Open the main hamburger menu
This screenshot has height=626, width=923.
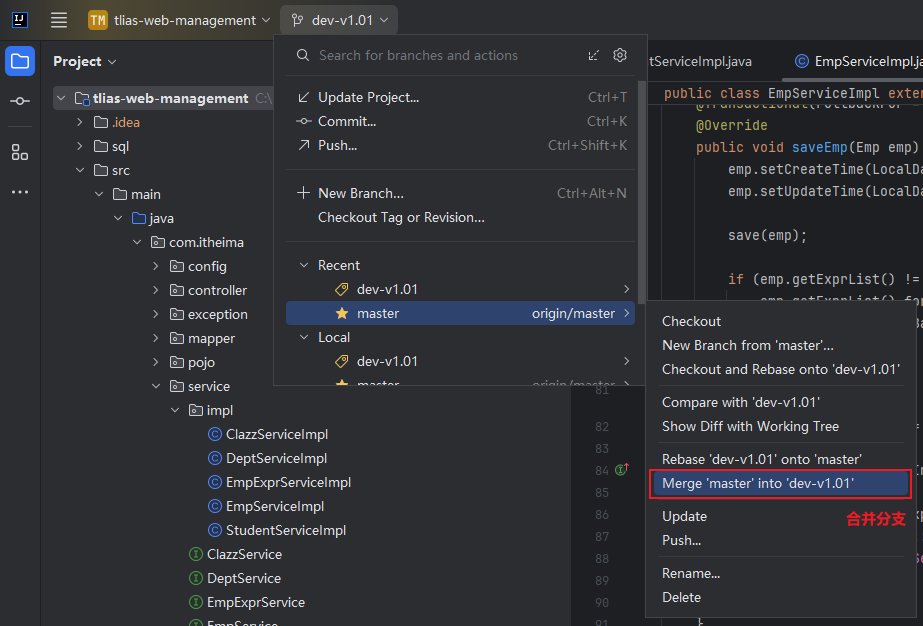click(x=59, y=20)
